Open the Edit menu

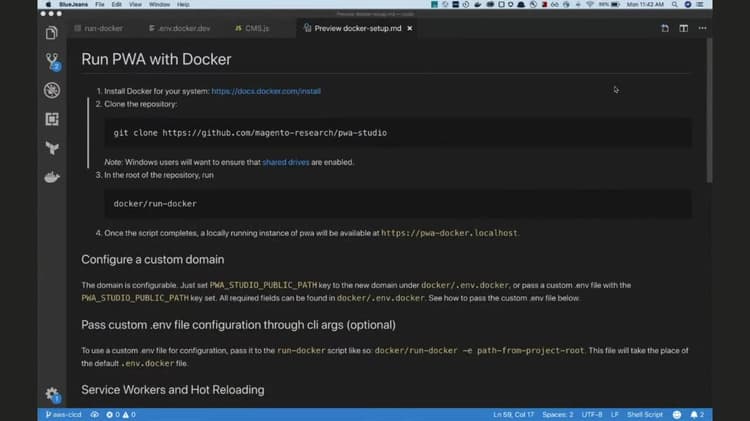coord(116,4)
